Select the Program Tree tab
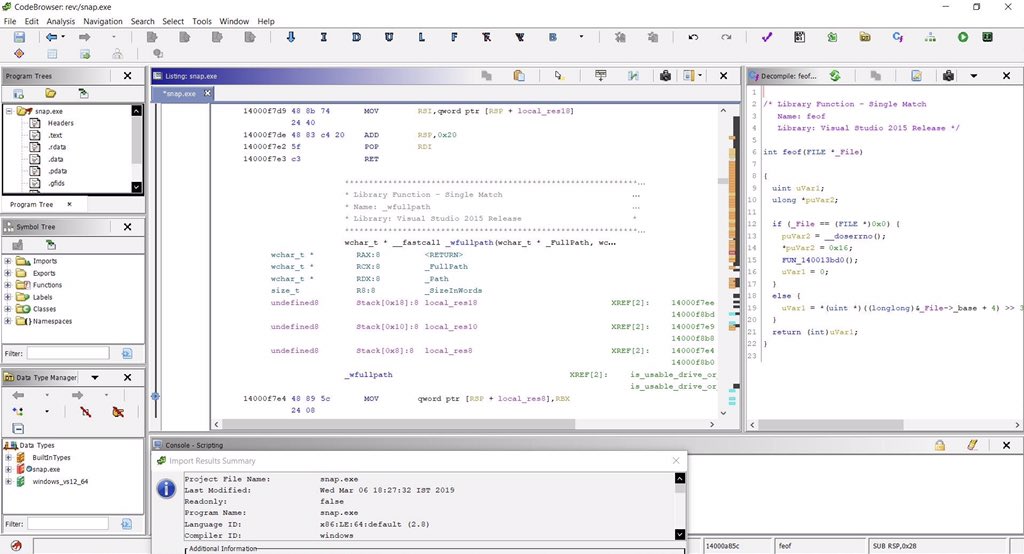Viewport: 1024px width, 554px height. (31, 204)
